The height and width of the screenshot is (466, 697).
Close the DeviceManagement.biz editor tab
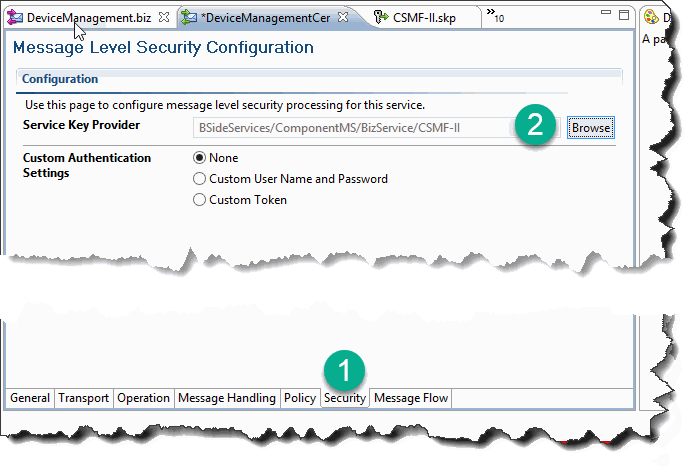[164, 17]
